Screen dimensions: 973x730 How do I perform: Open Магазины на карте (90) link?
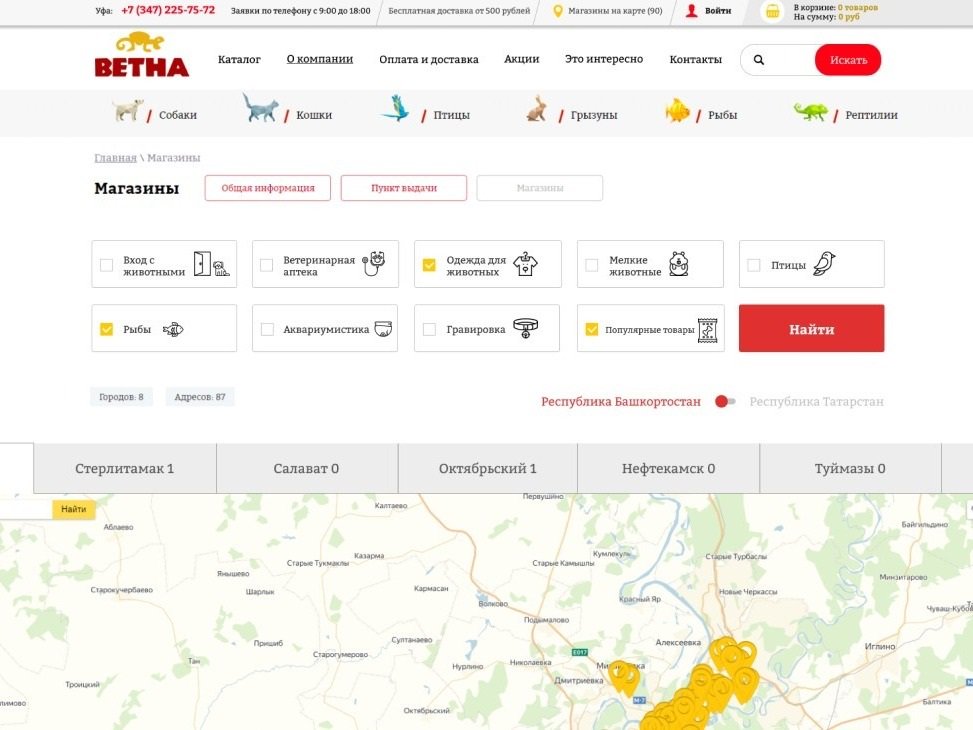[x=615, y=11]
